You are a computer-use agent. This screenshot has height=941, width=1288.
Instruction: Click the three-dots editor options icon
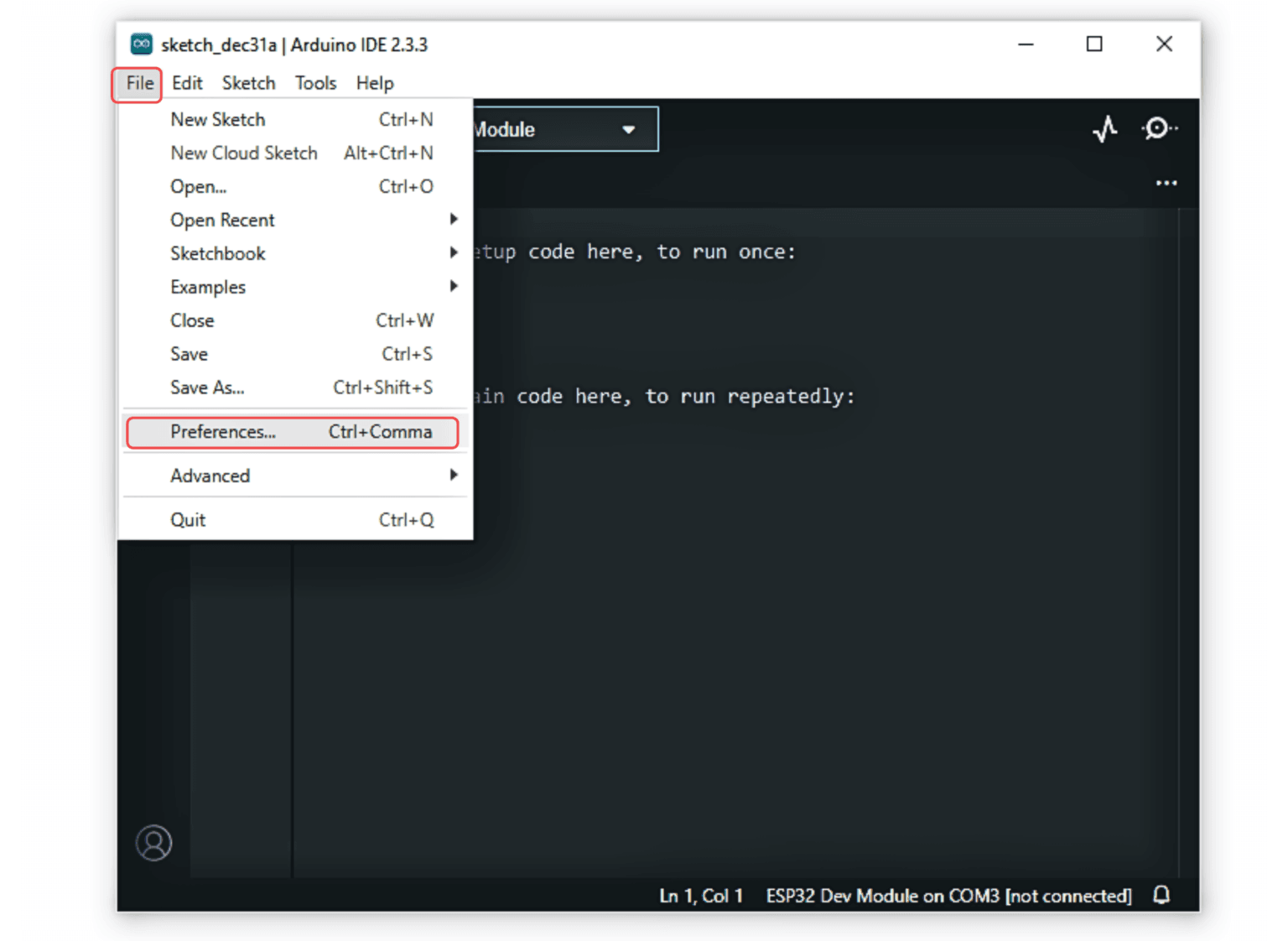(x=1166, y=183)
